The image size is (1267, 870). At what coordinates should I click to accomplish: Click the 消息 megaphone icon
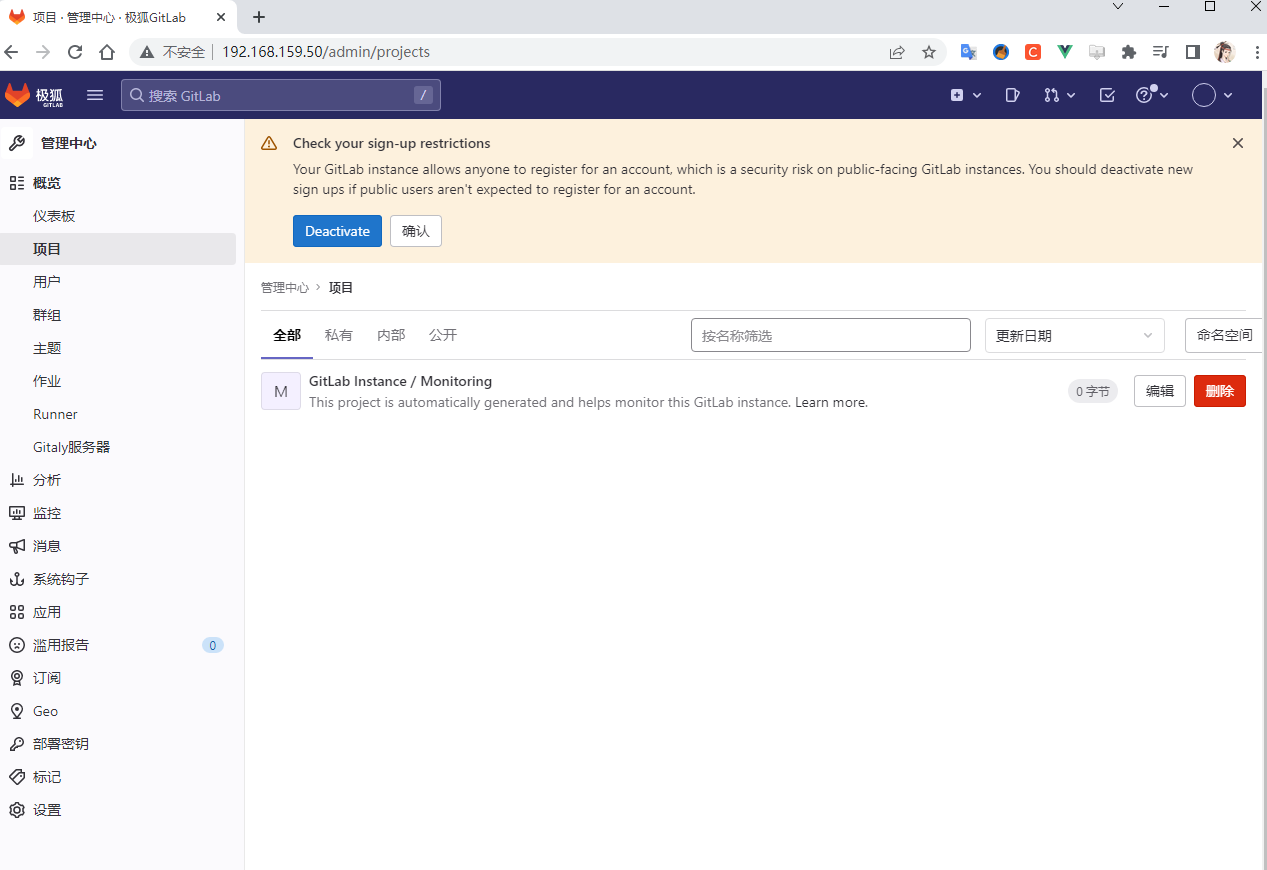coord(17,546)
